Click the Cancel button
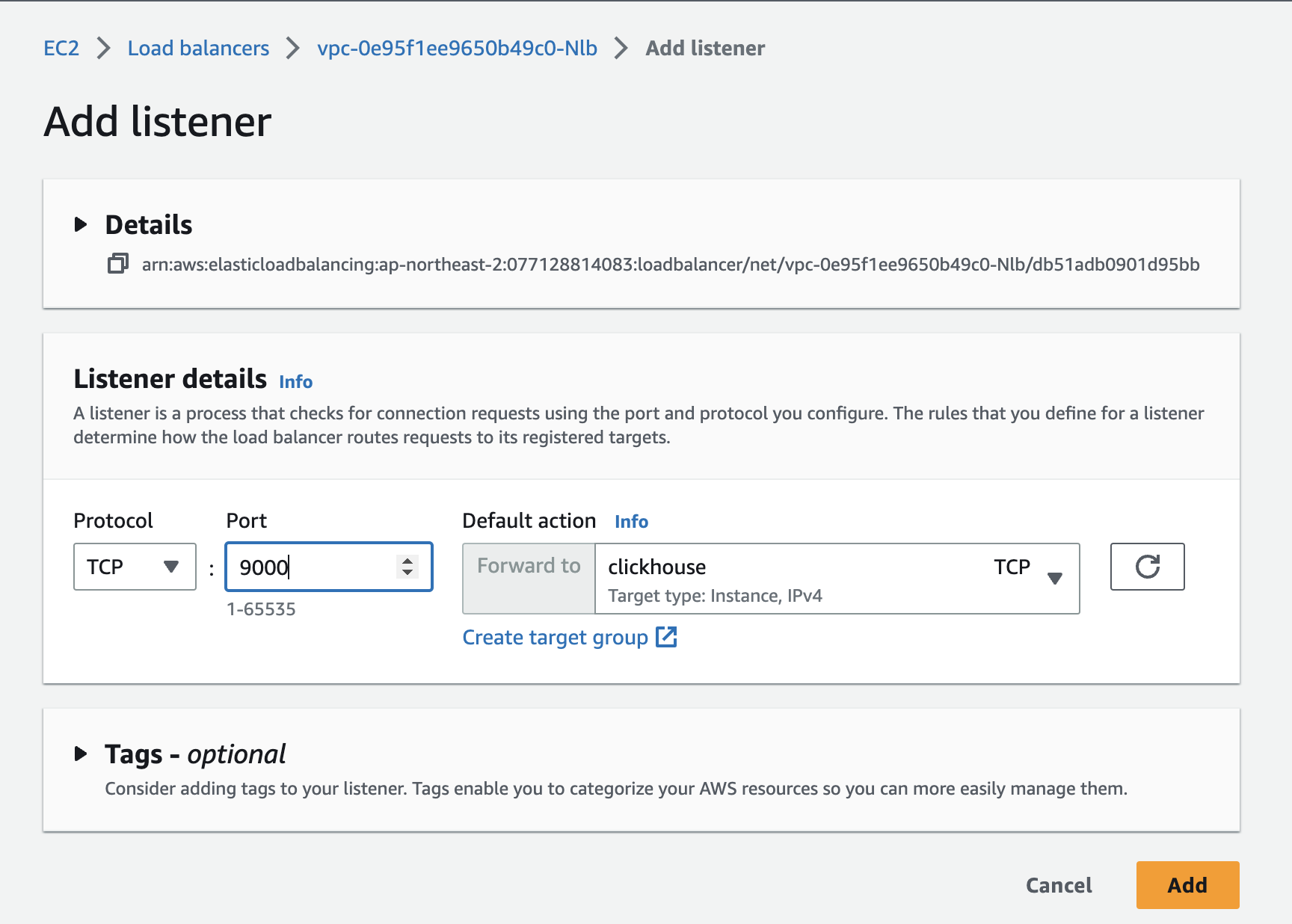Viewport: 1292px width, 924px height. [x=1059, y=885]
